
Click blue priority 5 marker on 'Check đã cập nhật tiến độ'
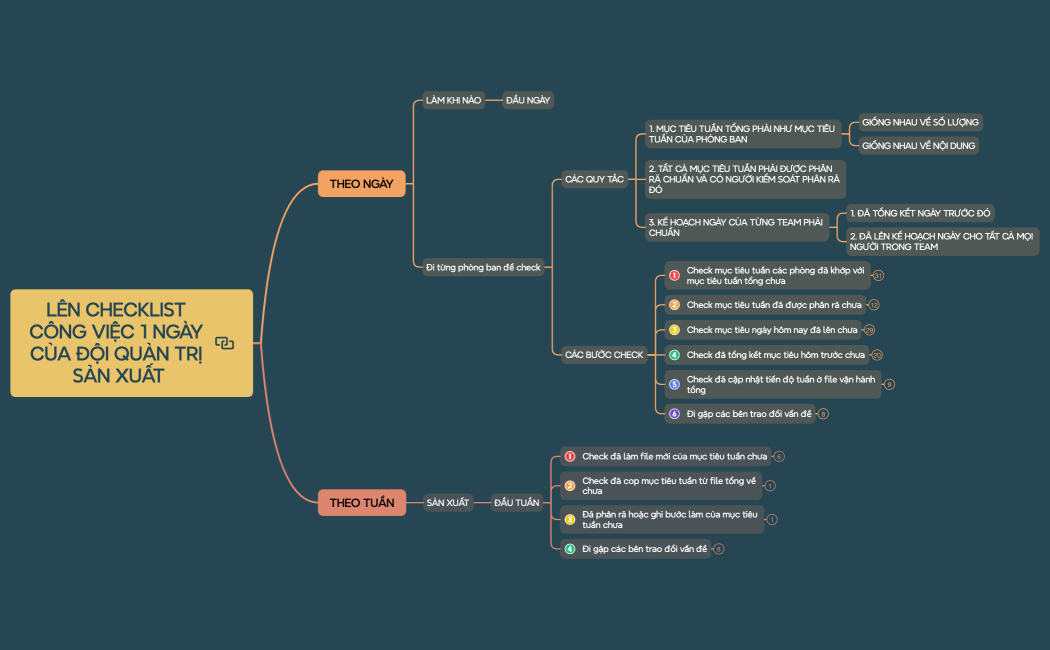pyautogui.click(x=674, y=384)
